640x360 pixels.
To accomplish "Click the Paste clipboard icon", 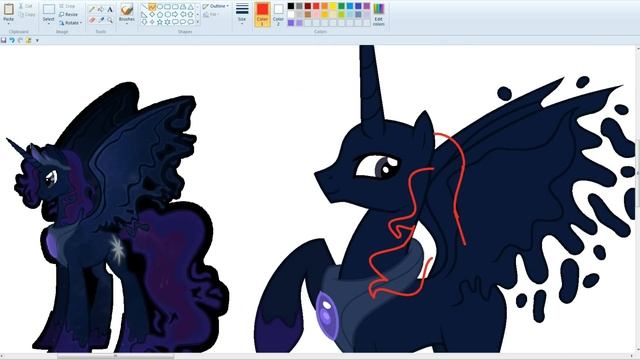I will [x=9, y=9].
